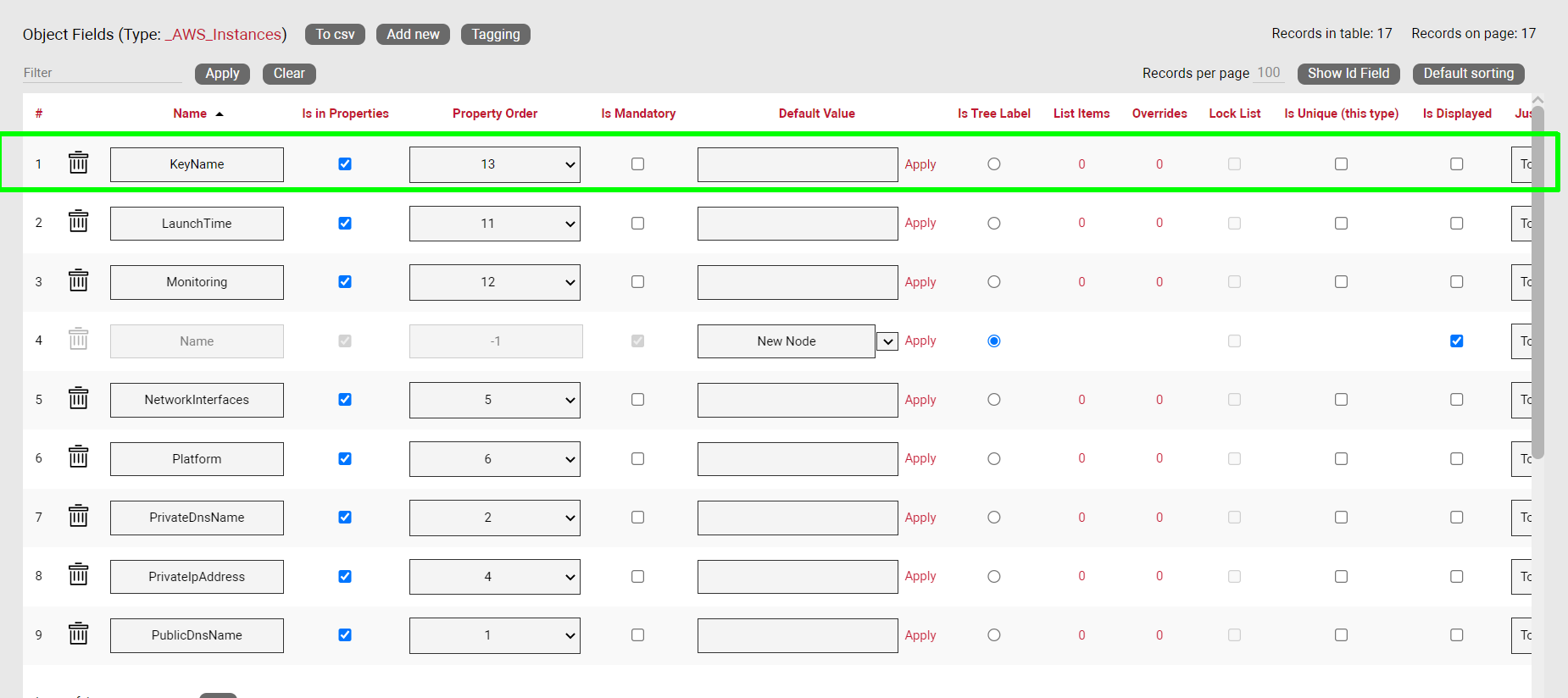Remove PrivateIpAddress with trash icon
This screenshot has height=698, width=1568.
tap(78, 575)
